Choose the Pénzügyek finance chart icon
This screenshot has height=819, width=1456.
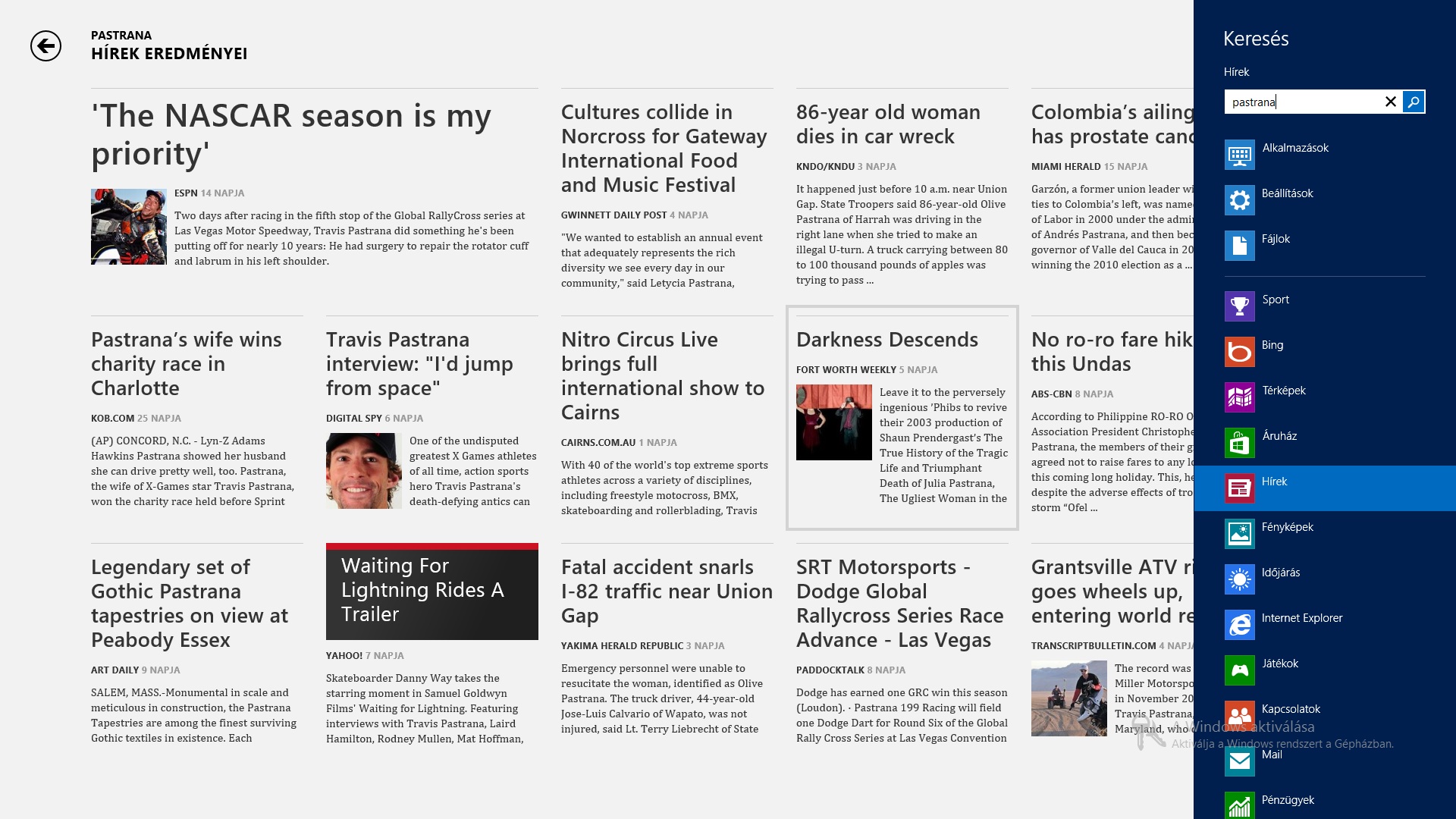click(x=1239, y=805)
